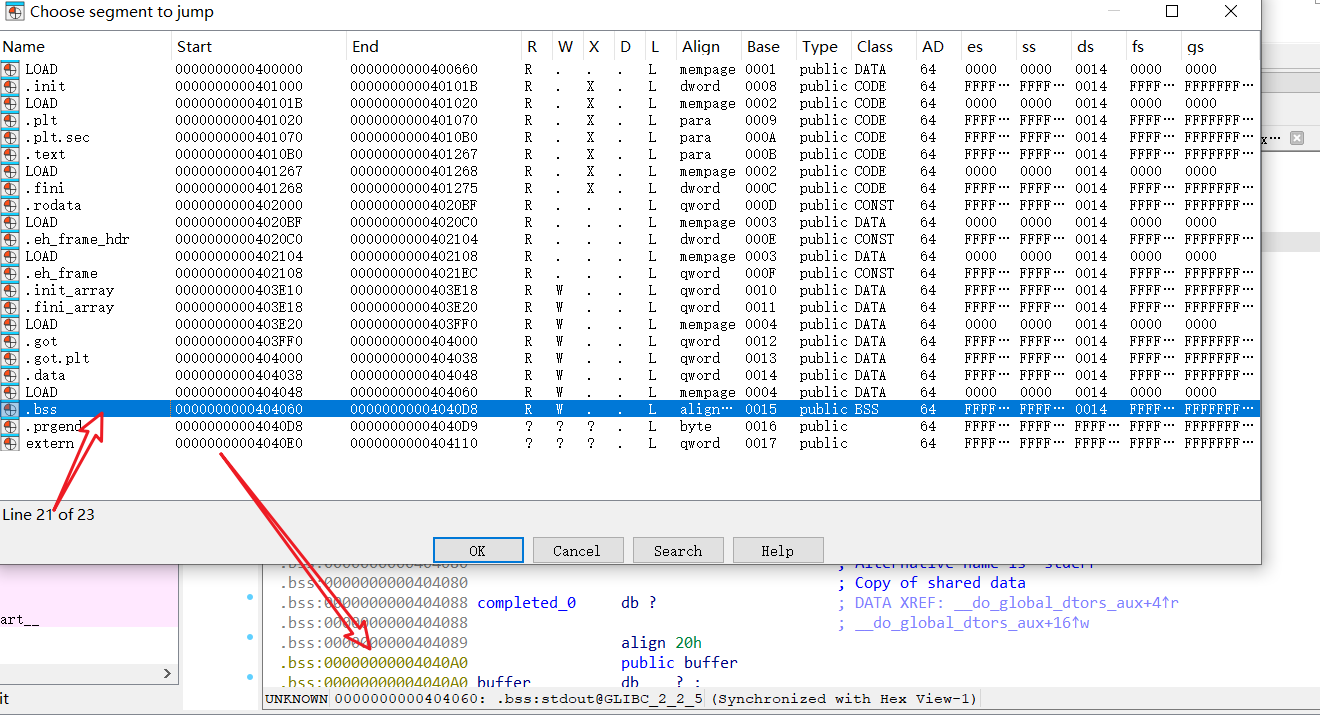Select the .got segment icon
The height and width of the screenshot is (715, 1320).
(10, 341)
